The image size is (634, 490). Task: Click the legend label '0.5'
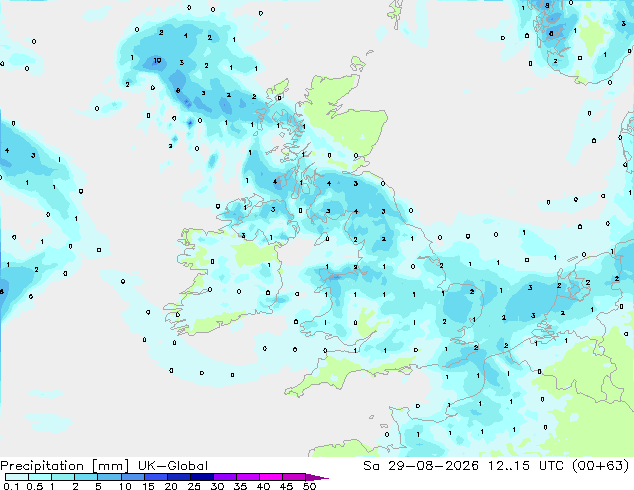34,486
